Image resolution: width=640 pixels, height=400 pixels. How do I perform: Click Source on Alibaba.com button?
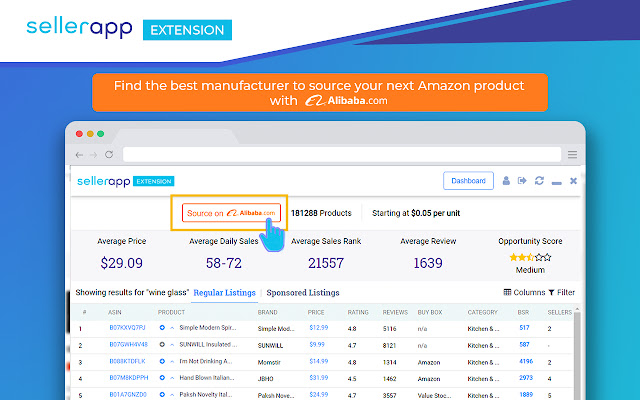click(x=231, y=213)
